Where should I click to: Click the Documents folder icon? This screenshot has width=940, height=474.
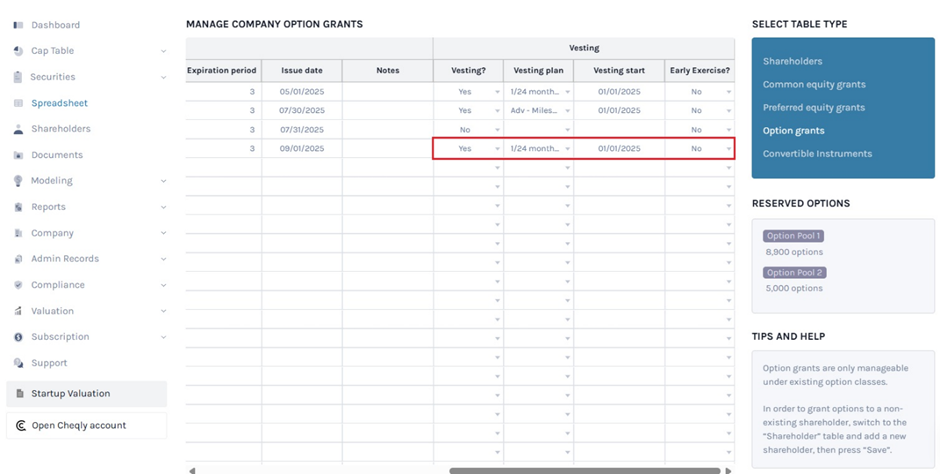coord(18,155)
